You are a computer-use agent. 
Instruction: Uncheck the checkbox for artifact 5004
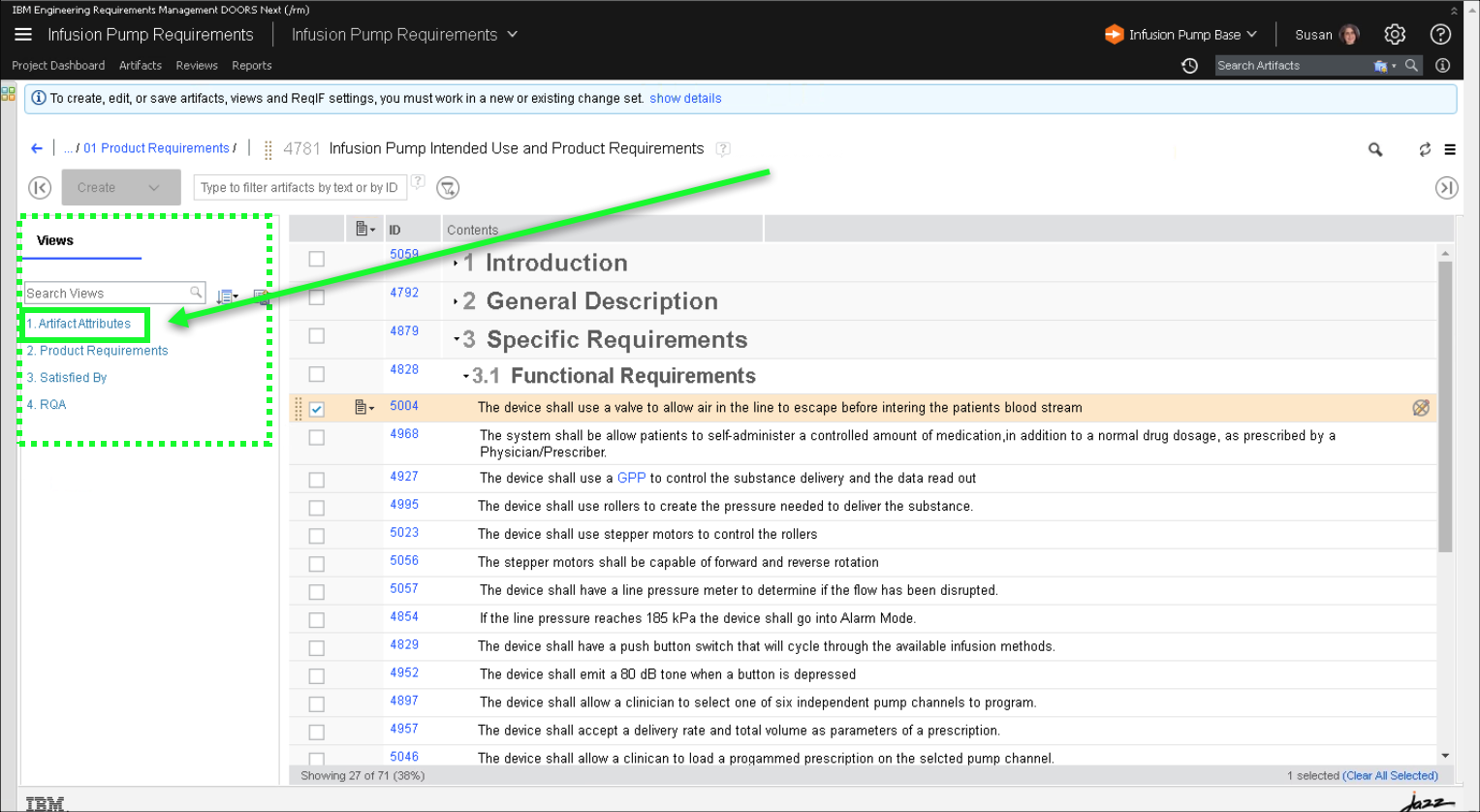point(316,409)
